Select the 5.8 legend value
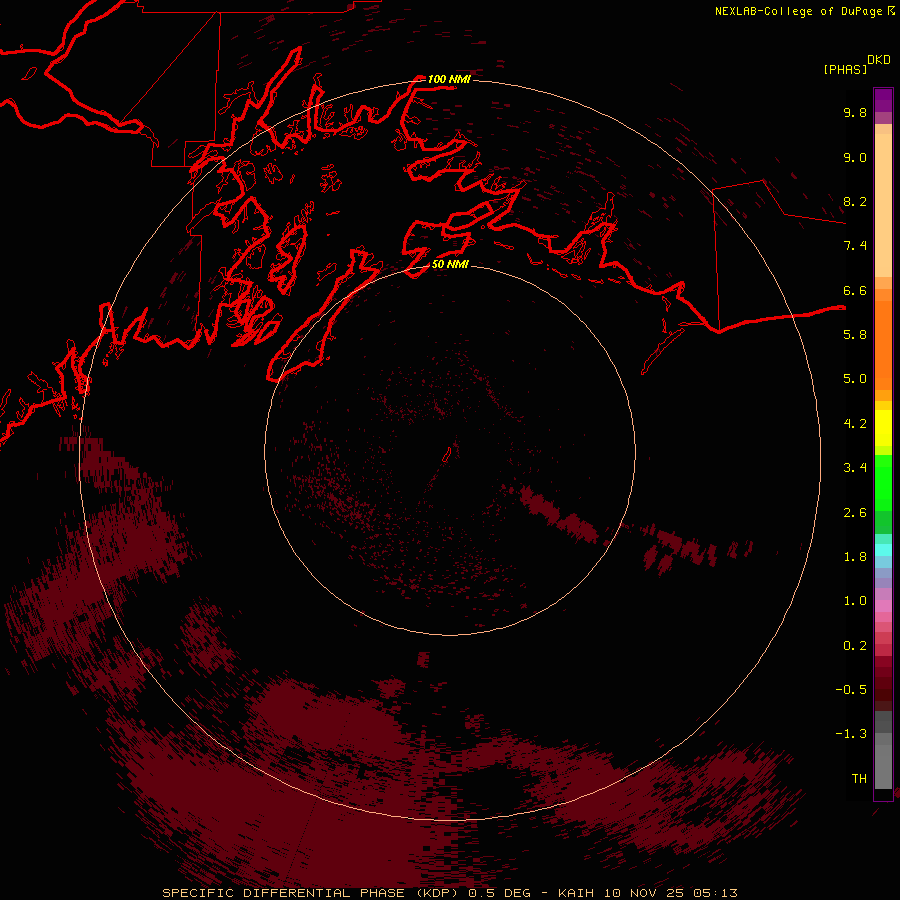This screenshot has width=900, height=900. pyautogui.click(x=855, y=335)
